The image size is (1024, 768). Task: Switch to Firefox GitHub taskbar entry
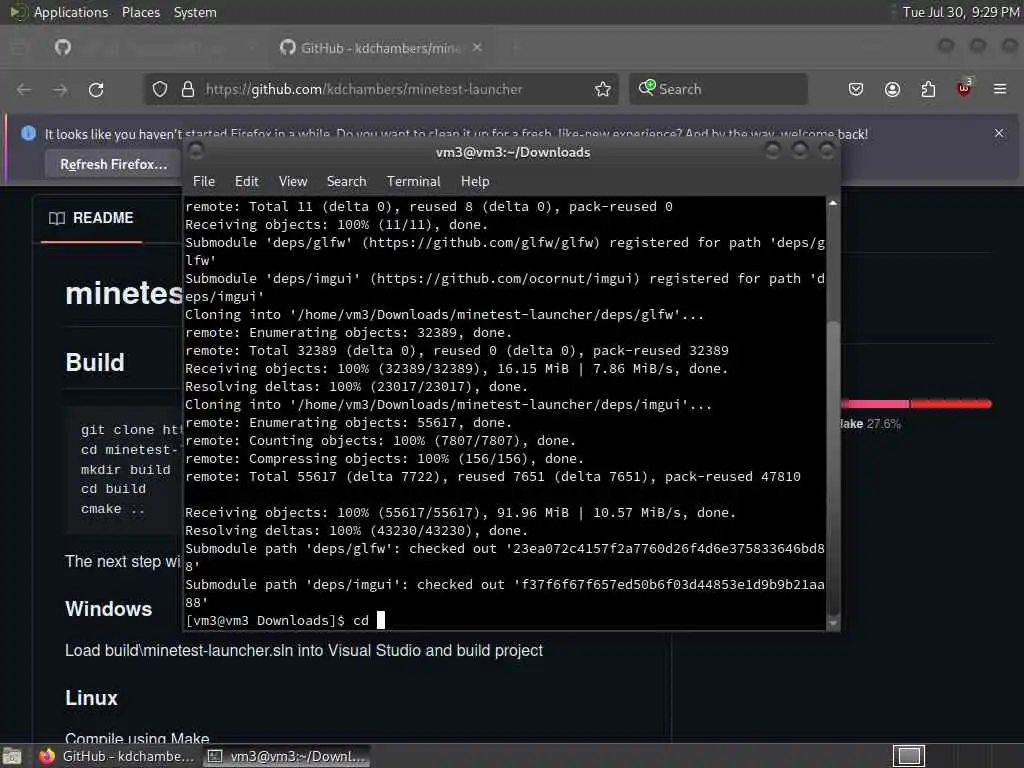(x=116, y=756)
